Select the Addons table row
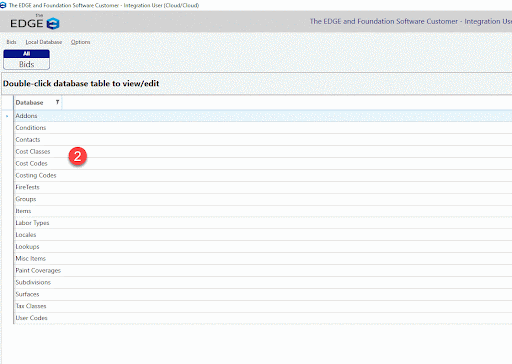The image size is (512, 364). coord(263,116)
